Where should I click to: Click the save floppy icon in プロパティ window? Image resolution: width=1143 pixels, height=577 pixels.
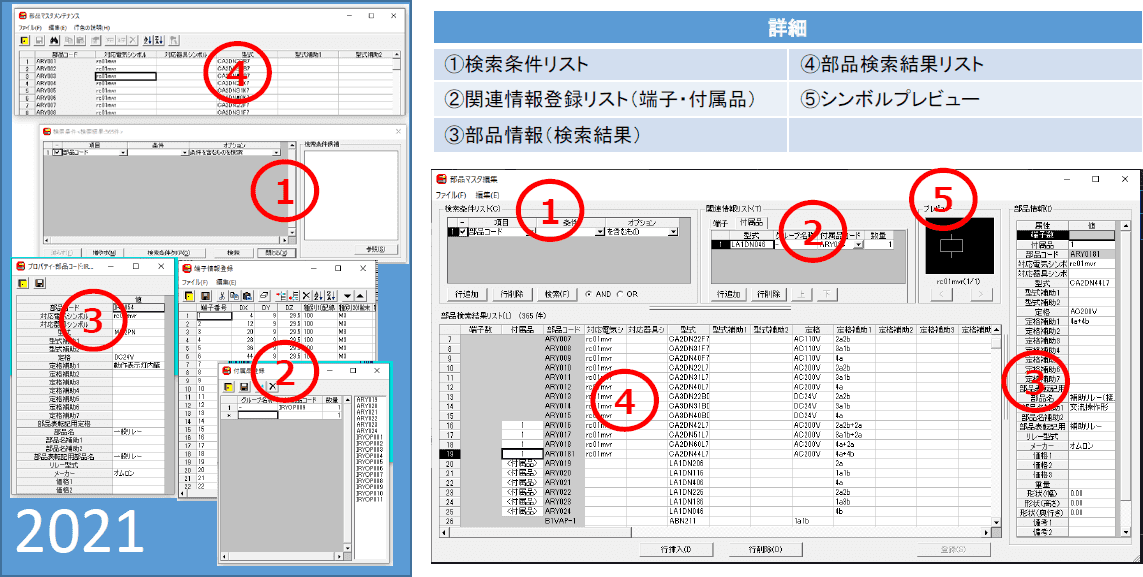click(x=39, y=283)
